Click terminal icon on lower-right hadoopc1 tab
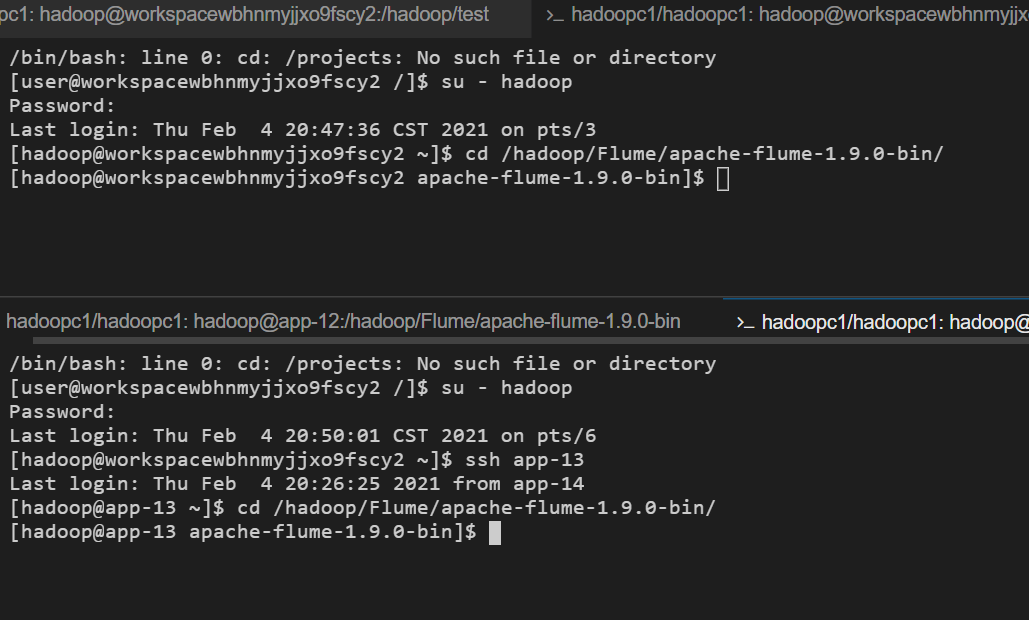The height and width of the screenshot is (620, 1029). [745, 323]
